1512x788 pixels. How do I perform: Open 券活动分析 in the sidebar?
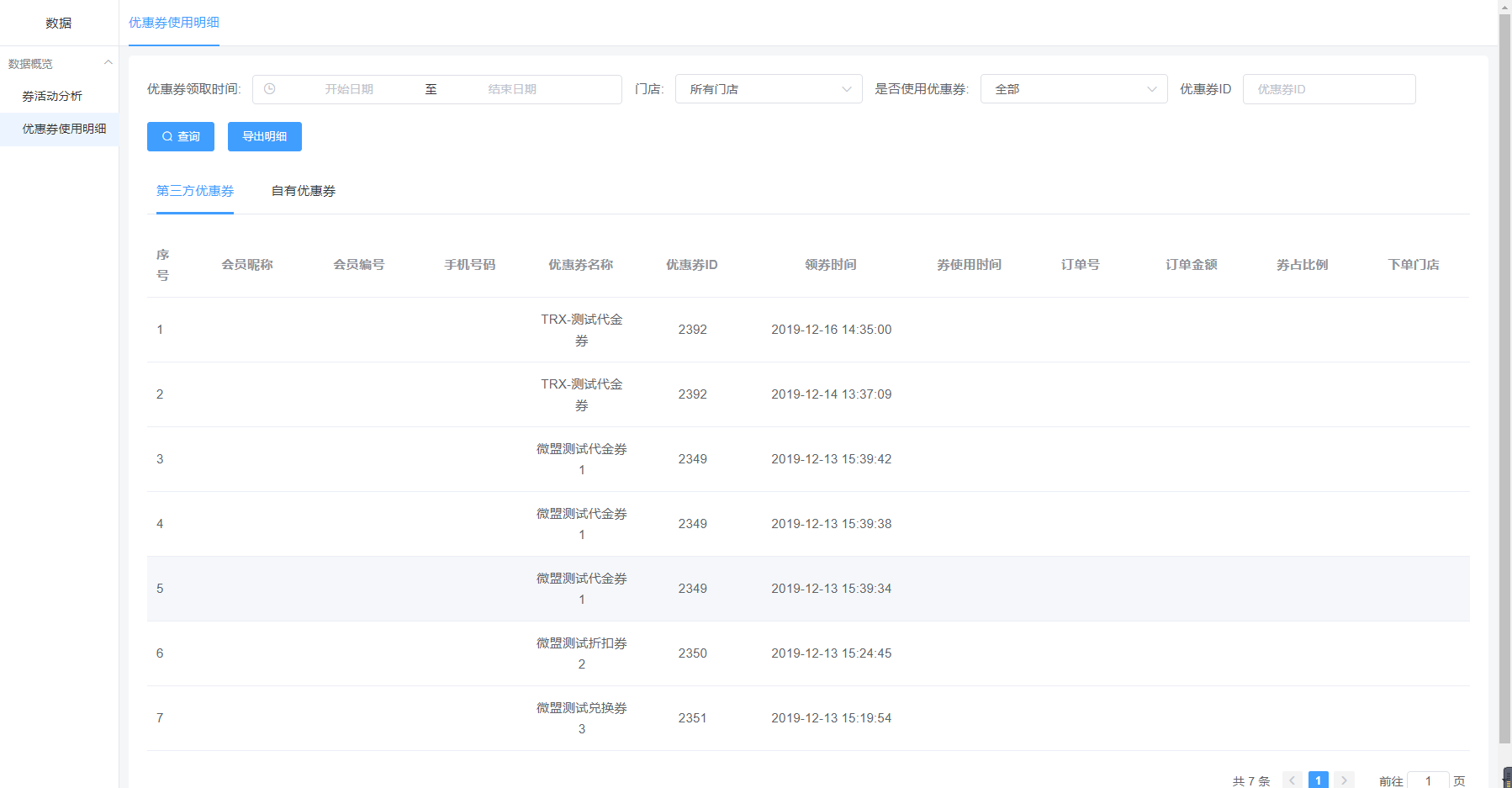52,96
